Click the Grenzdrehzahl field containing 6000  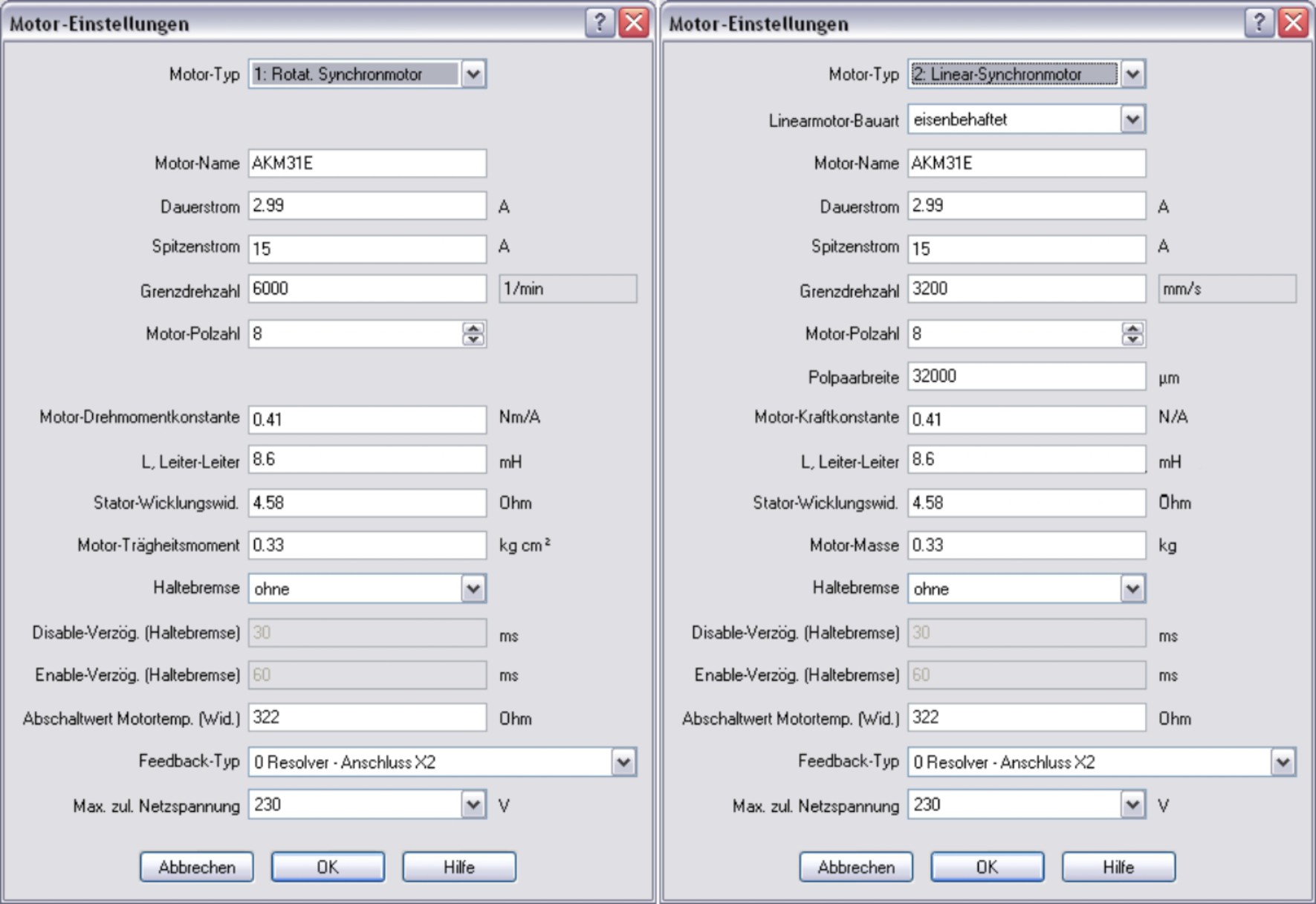[367, 289]
